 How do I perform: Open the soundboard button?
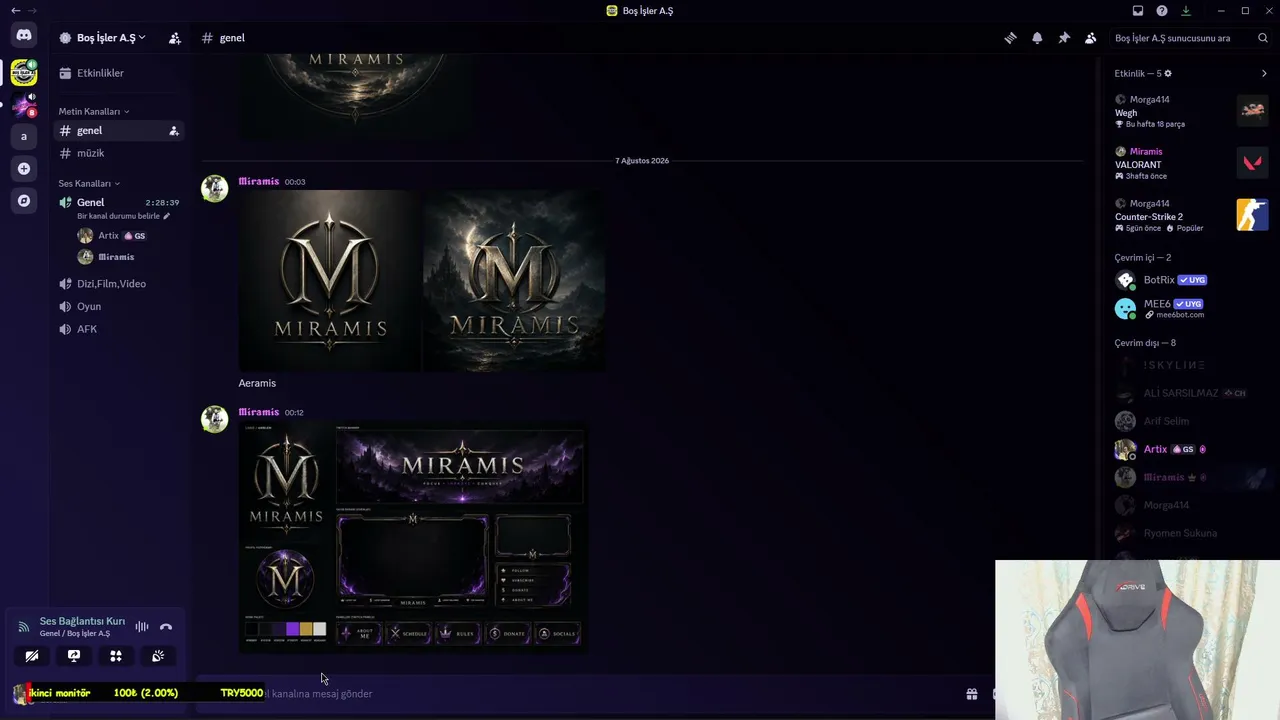tap(158, 656)
